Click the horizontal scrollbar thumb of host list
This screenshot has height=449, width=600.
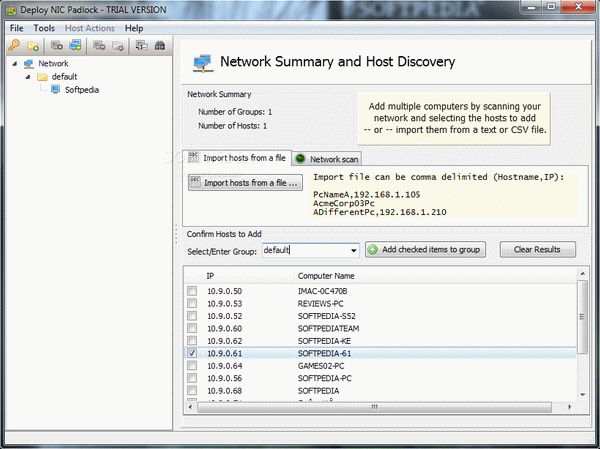click(x=374, y=407)
